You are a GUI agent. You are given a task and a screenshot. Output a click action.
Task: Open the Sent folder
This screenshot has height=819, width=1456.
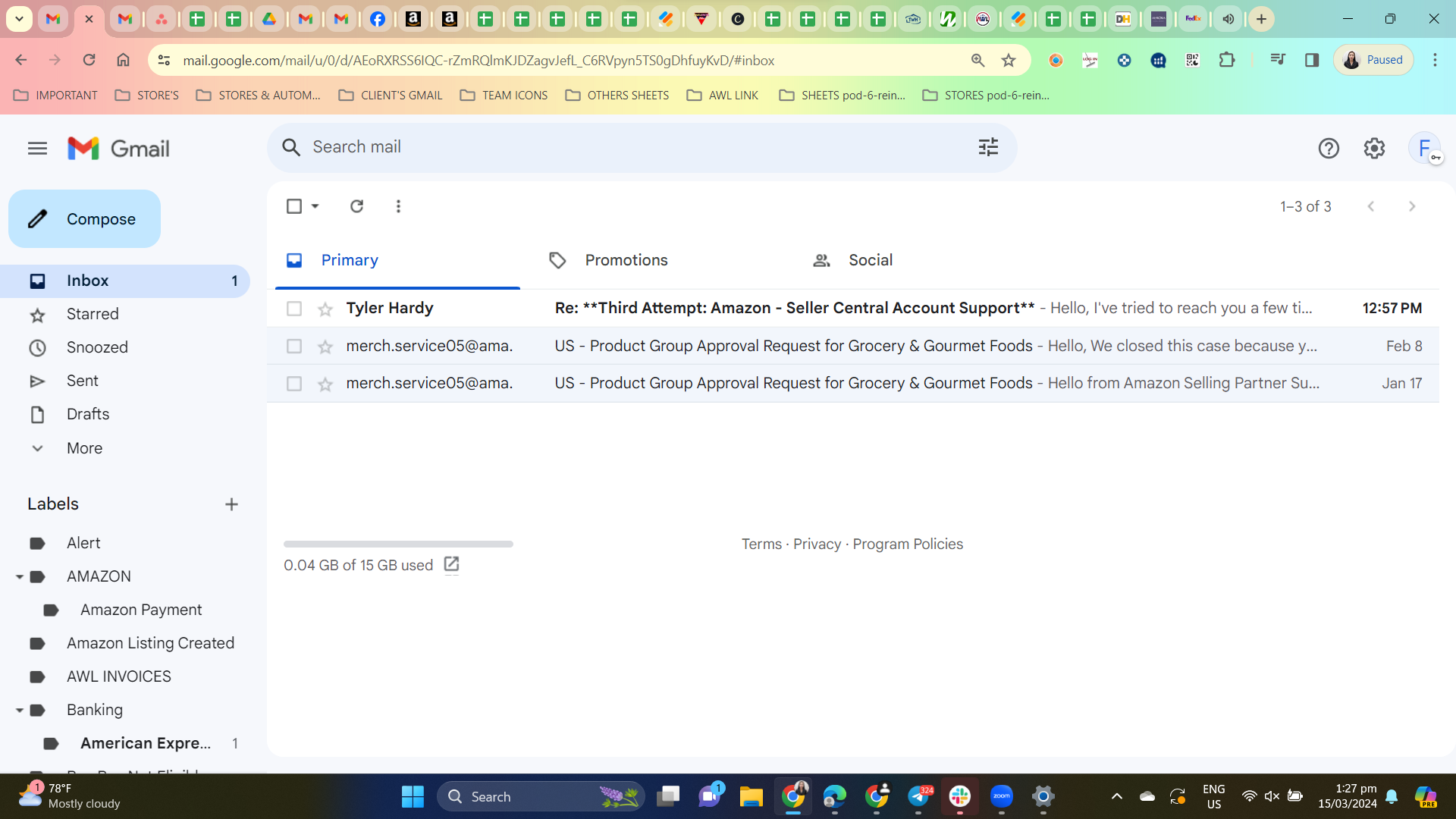83,381
